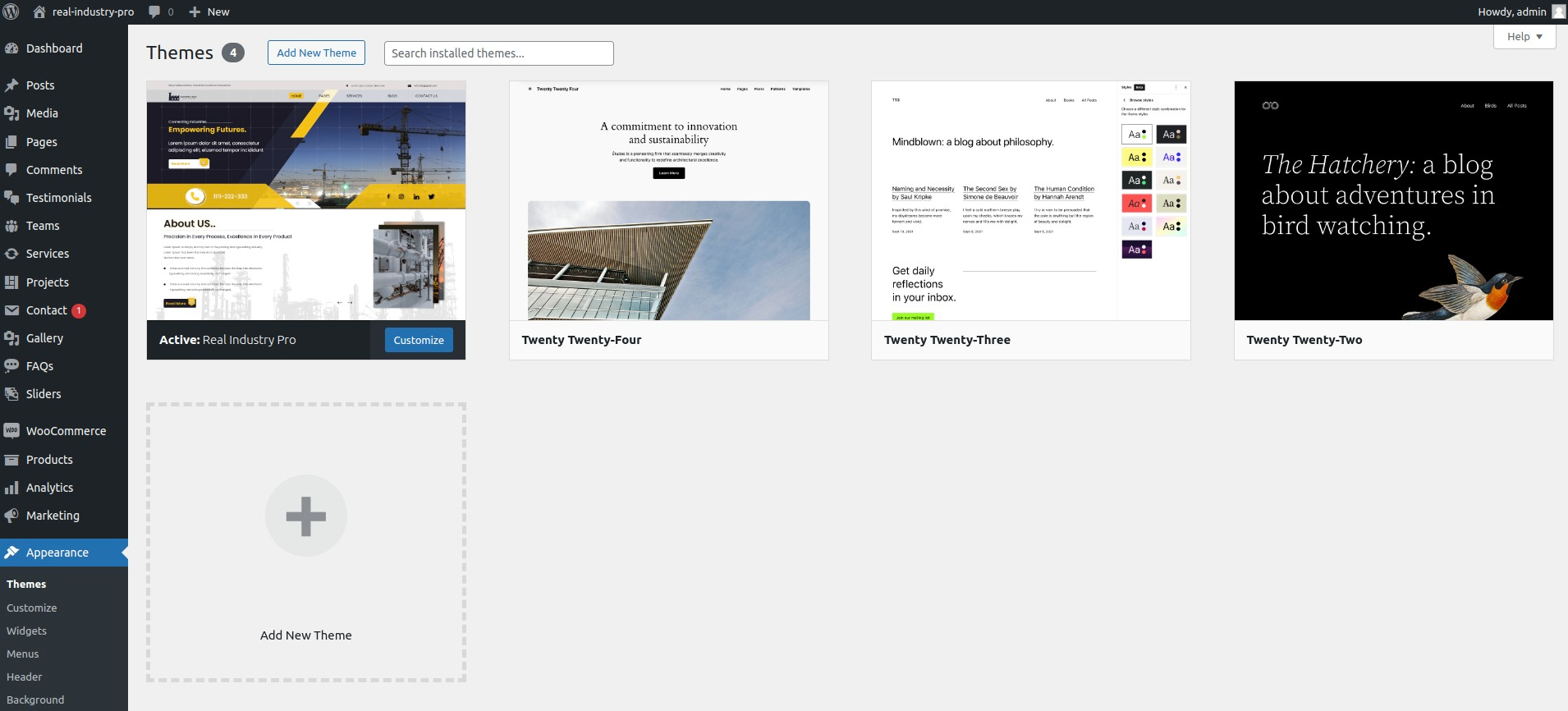Open the Howdy, admin account menu

(x=1521, y=11)
